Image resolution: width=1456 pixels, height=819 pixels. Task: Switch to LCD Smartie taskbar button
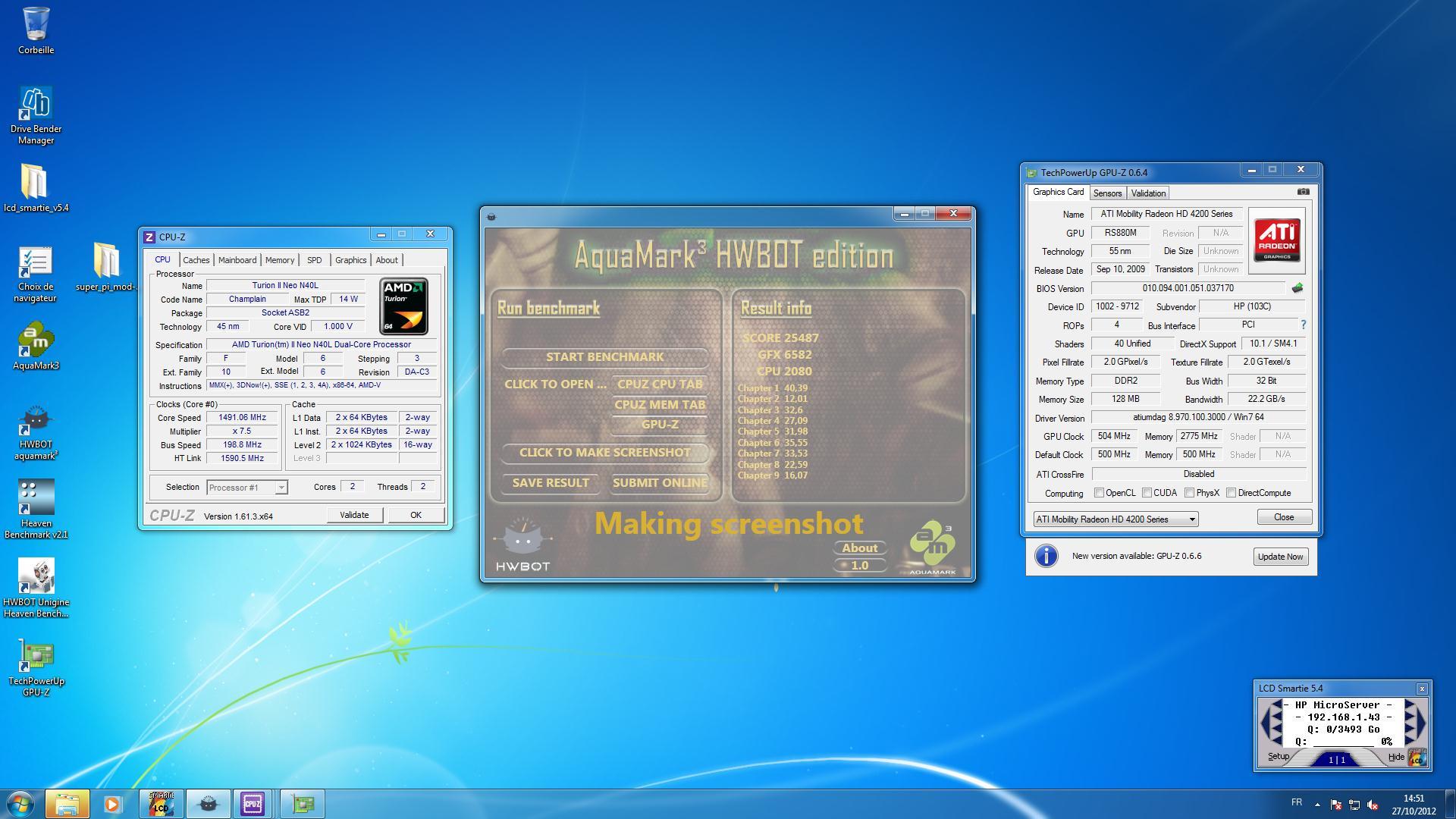[161, 804]
